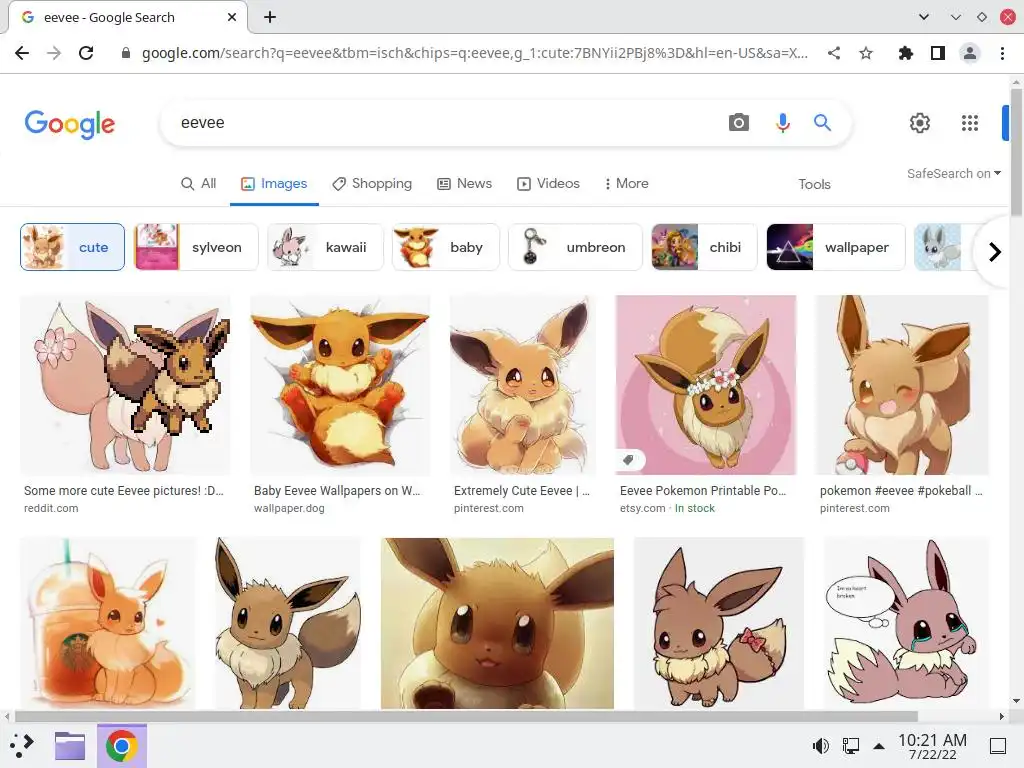Open the Chrome profile avatar
The image size is (1024, 768).
(970, 53)
